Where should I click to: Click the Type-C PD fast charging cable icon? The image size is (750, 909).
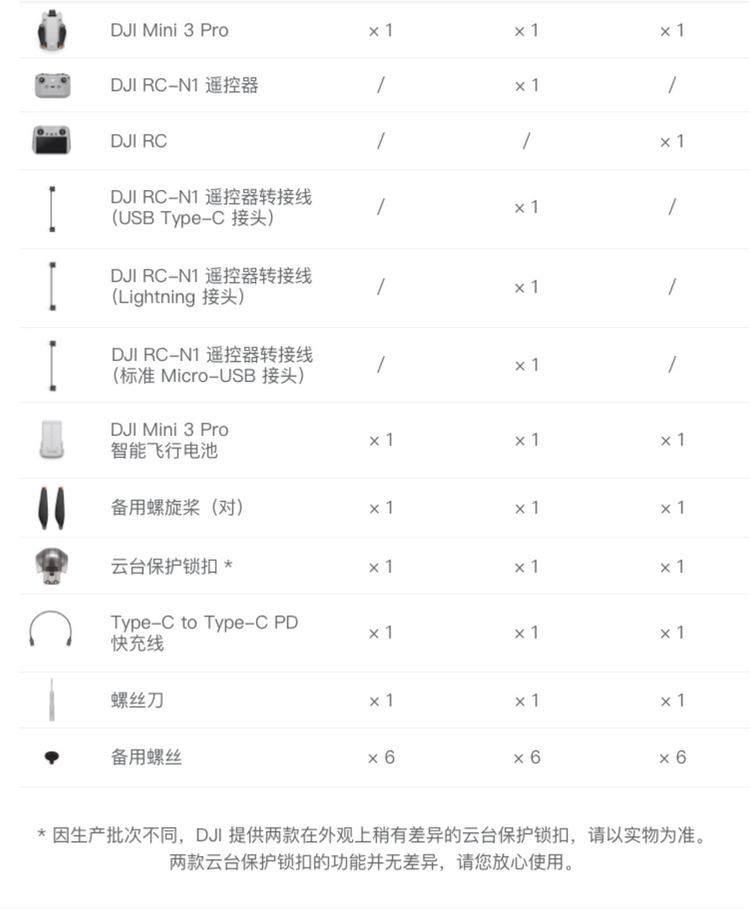[x=51, y=628]
